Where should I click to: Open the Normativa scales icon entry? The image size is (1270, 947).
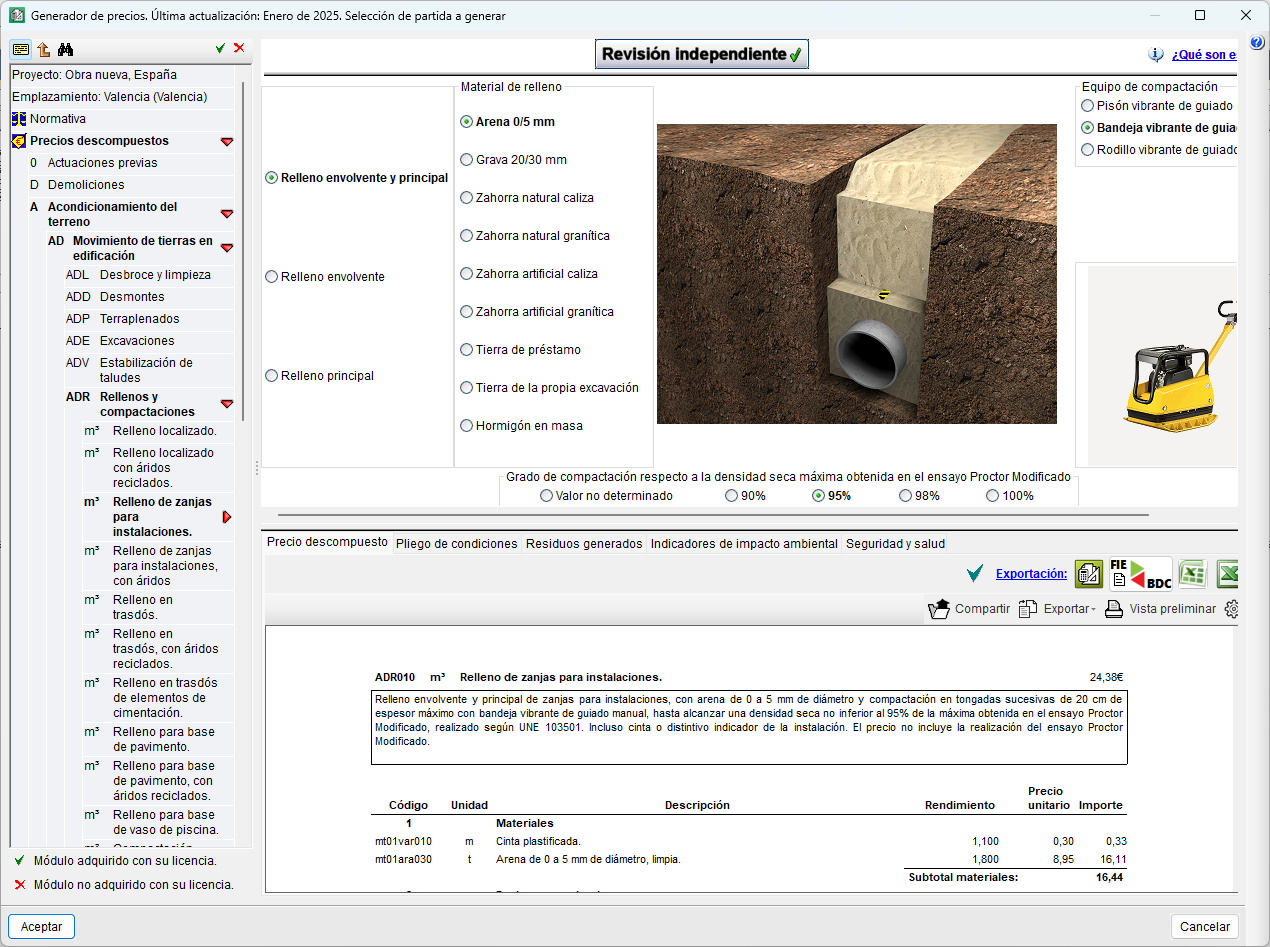[x=19, y=119]
